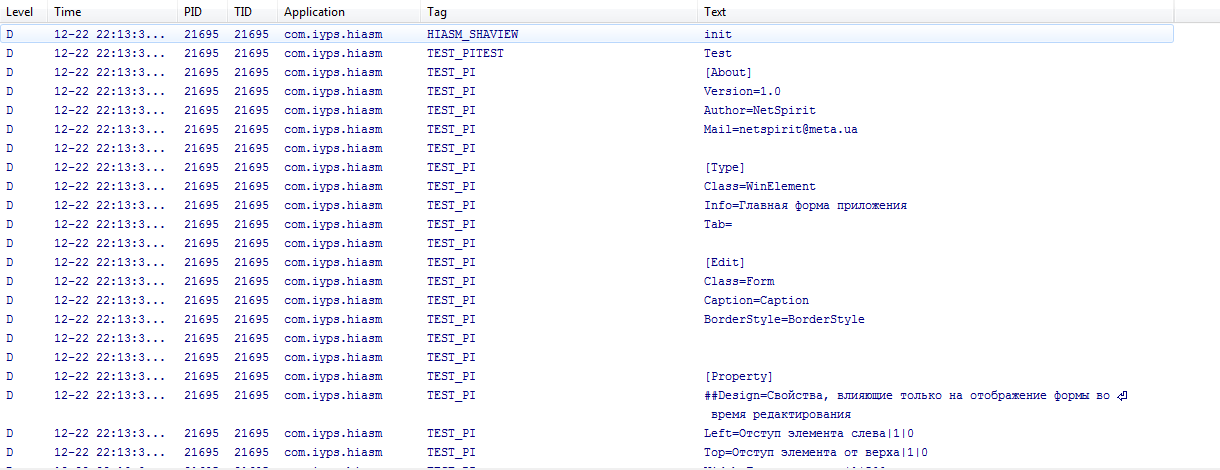Select the [Type] log entry
Viewport: 1220px width, 470px height.
pos(724,167)
